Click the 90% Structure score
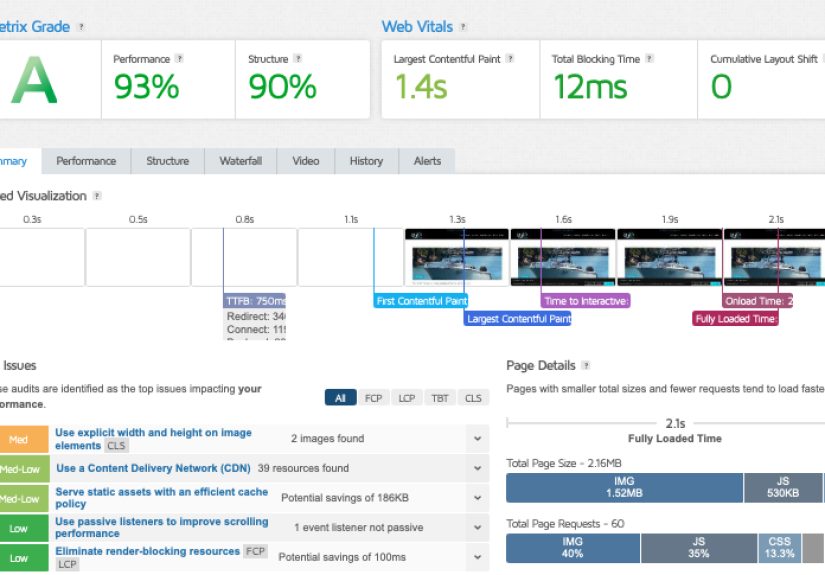The height and width of the screenshot is (575, 825). click(283, 87)
